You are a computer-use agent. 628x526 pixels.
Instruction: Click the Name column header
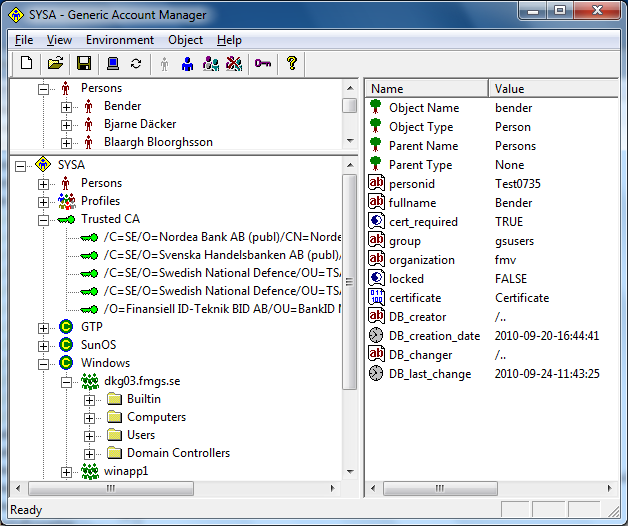pyautogui.click(x=426, y=89)
